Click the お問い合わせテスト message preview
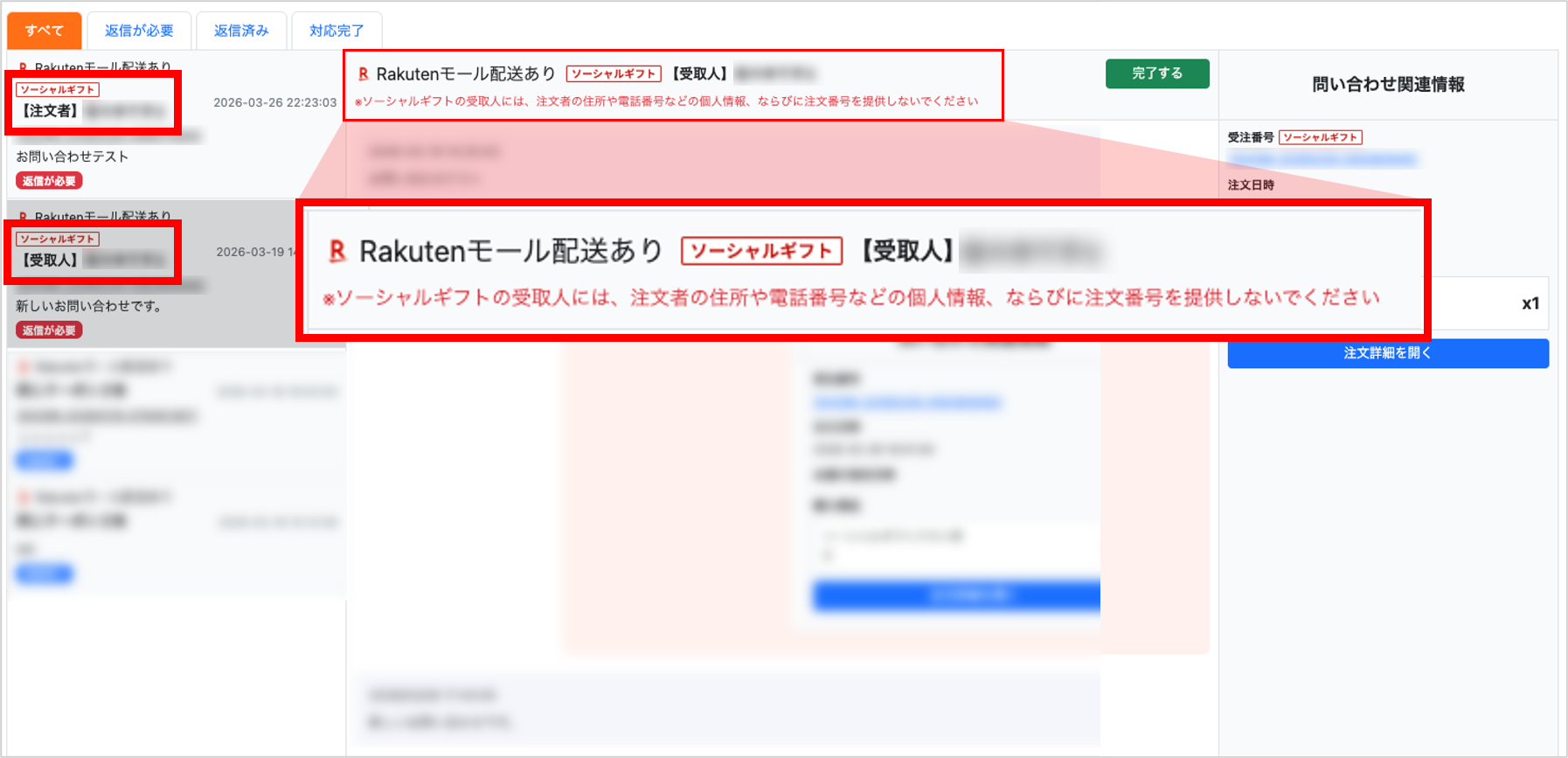This screenshot has width=1568, height=758. 73,156
